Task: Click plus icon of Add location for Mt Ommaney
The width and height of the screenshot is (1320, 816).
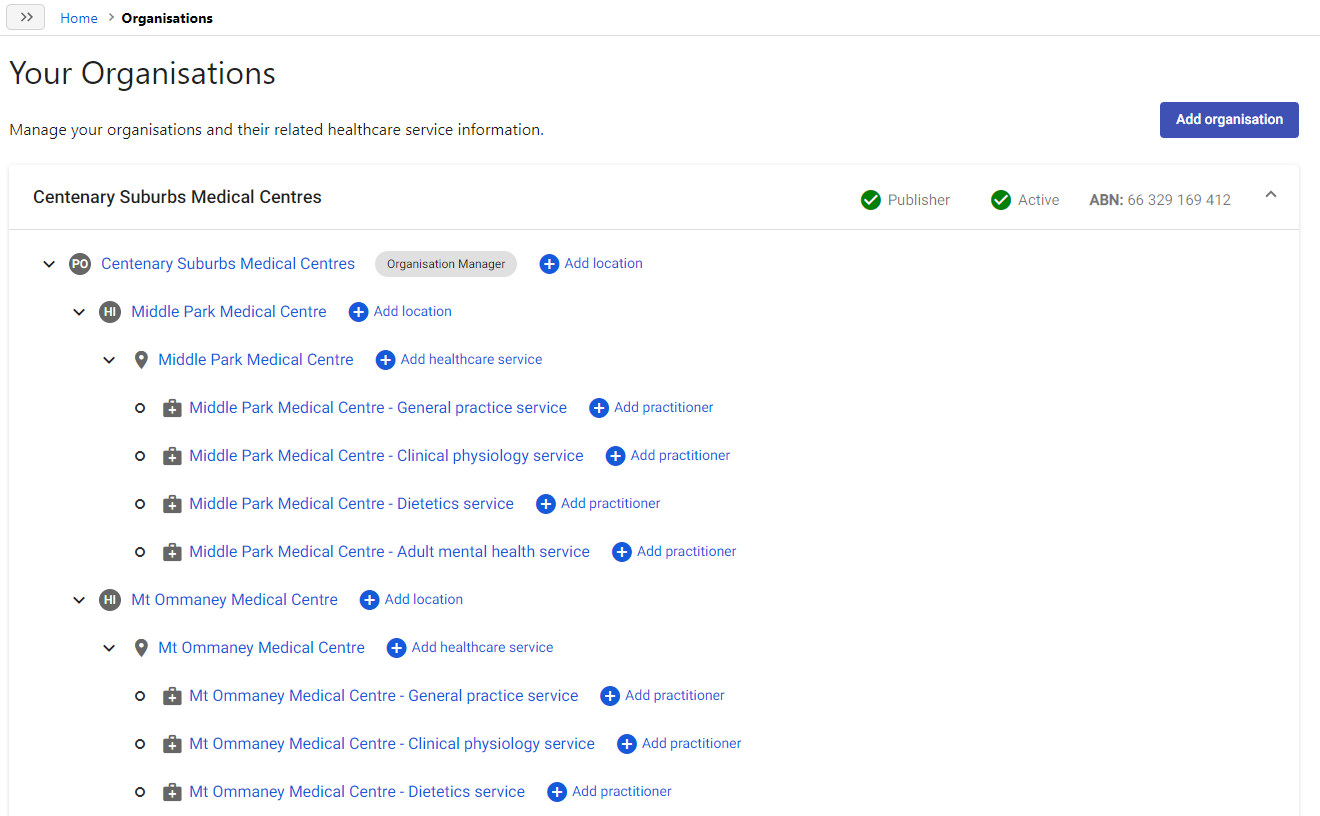Action: pos(369,600)
